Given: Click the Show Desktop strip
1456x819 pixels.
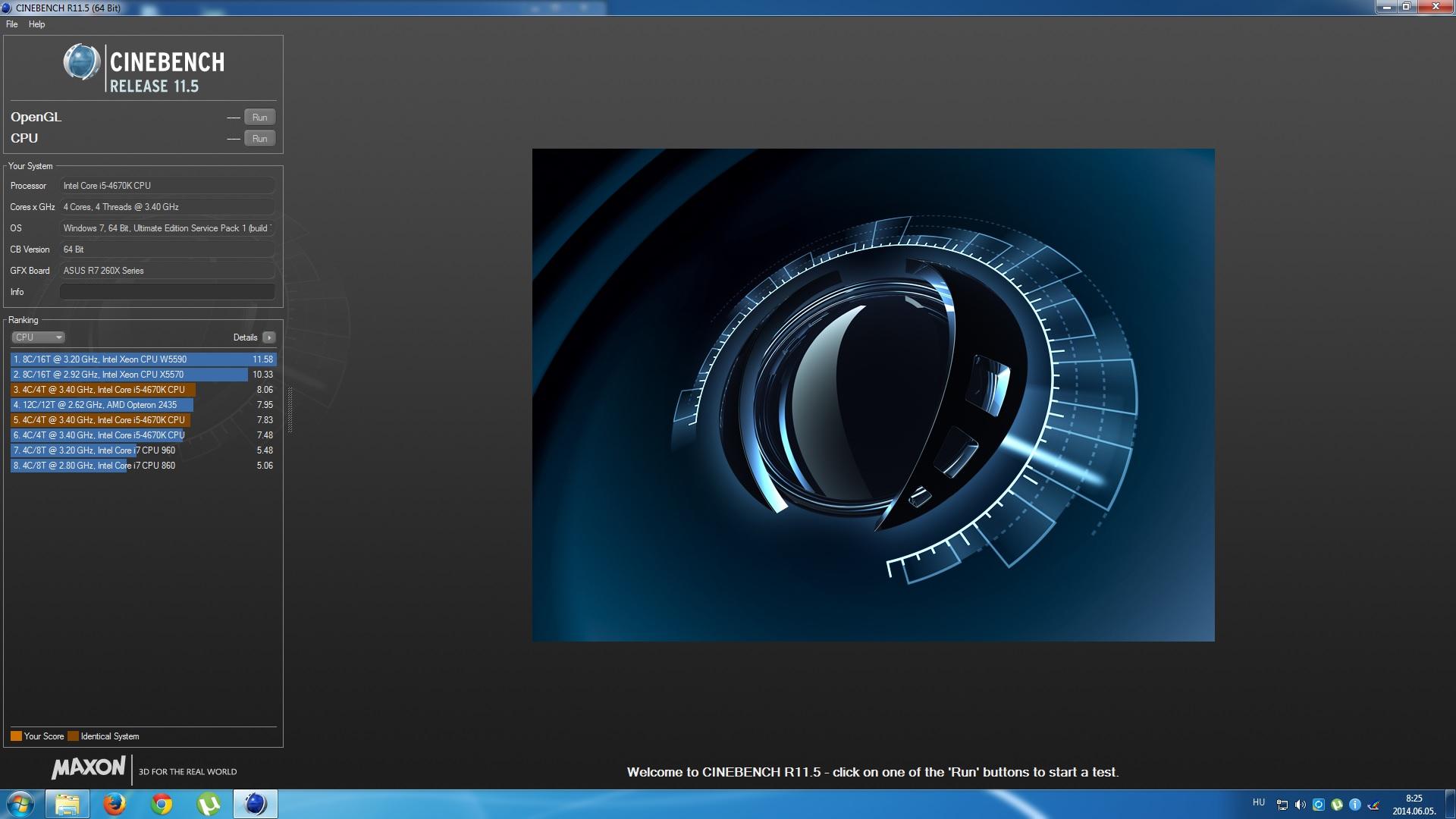Looking at the screenshot, I should click(x=1450, y=804).
